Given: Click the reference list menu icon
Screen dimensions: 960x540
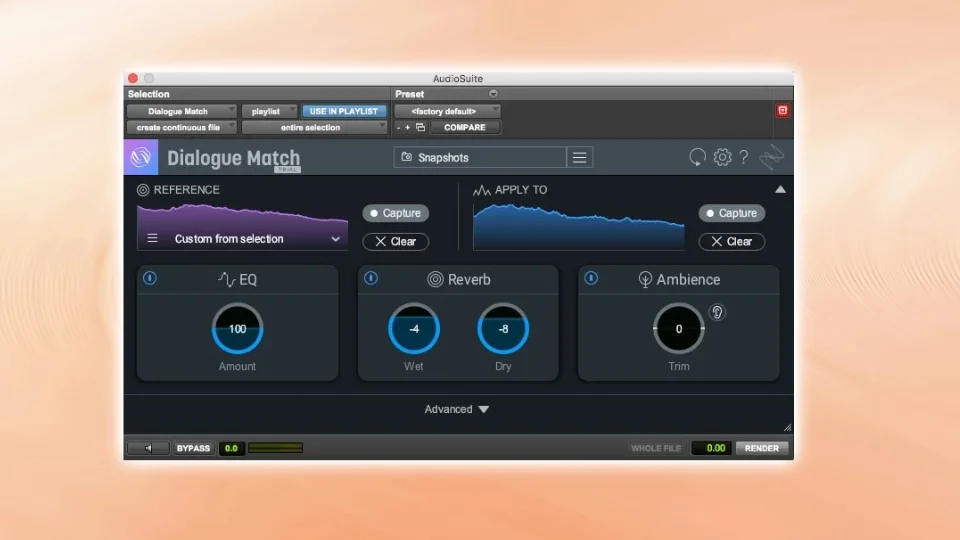Looking at the screenshot, I should (x=152, y=238).
